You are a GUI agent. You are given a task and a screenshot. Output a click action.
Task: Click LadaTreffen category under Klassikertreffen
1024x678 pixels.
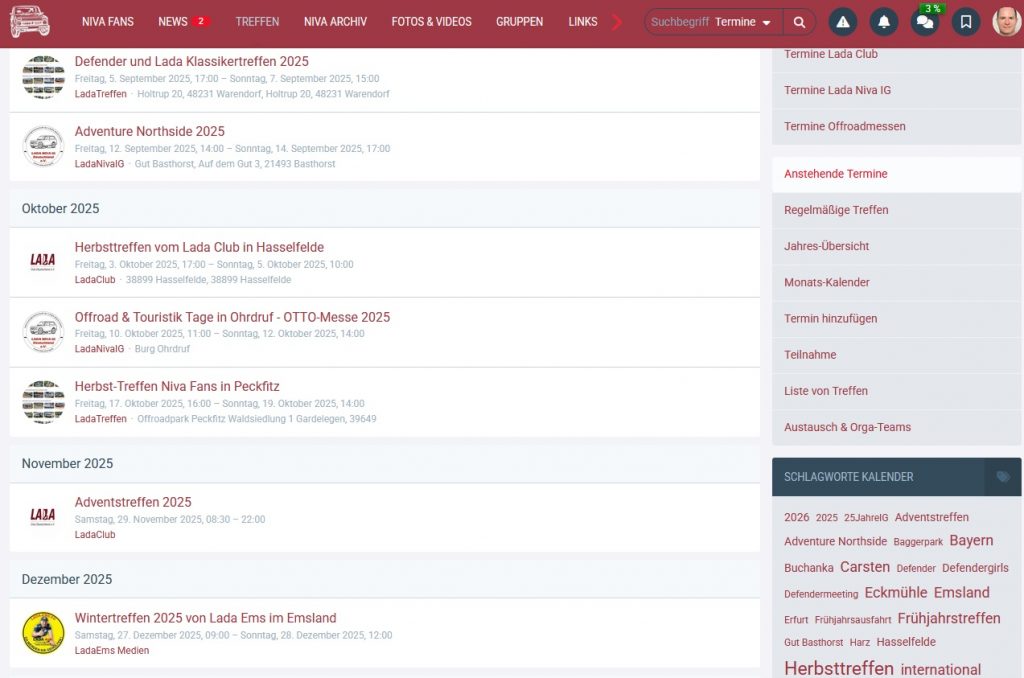(x=101, y=94)
